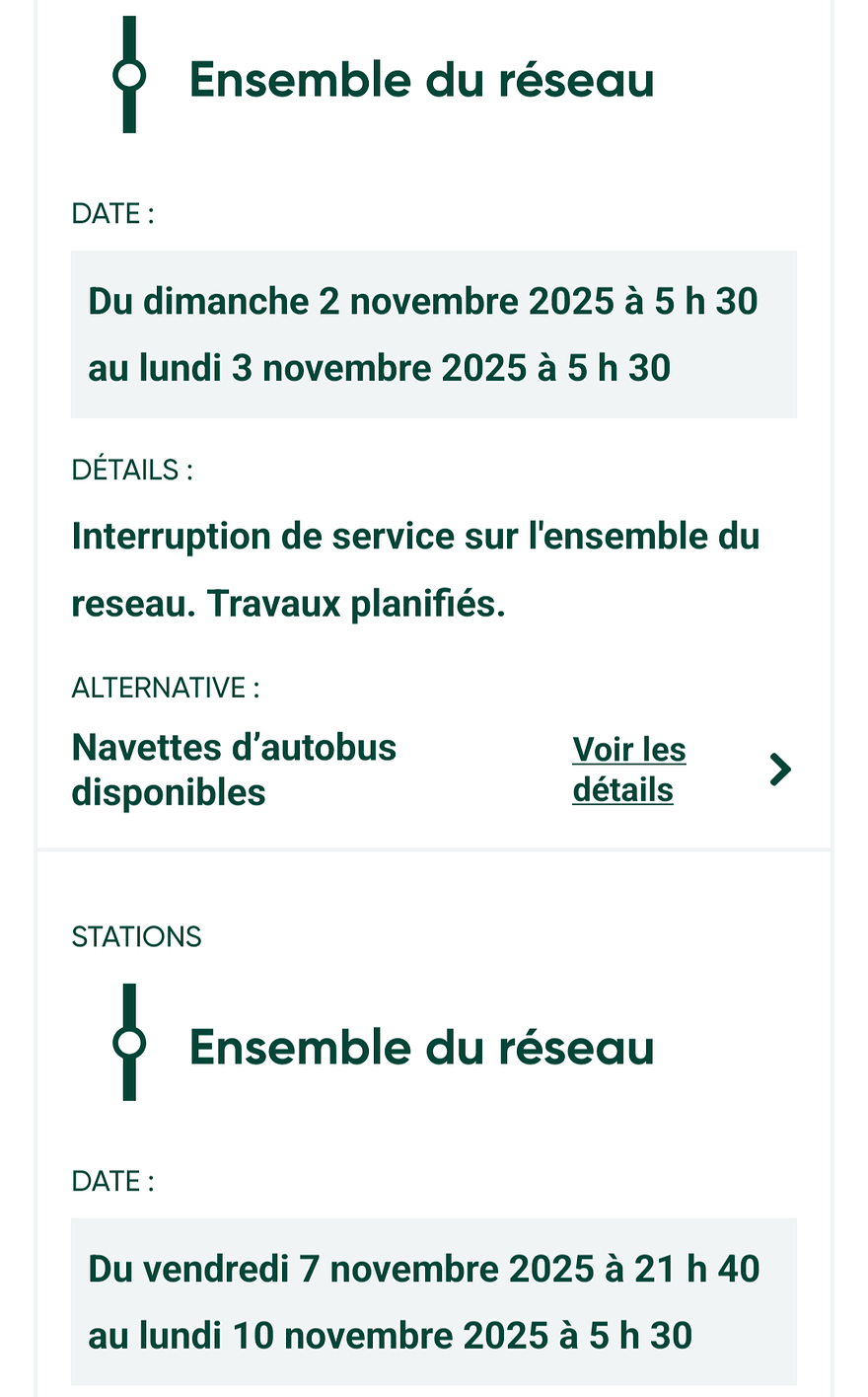Click the DÉTAILS label
Screen dimensions: 868x1397
(132, 471)
